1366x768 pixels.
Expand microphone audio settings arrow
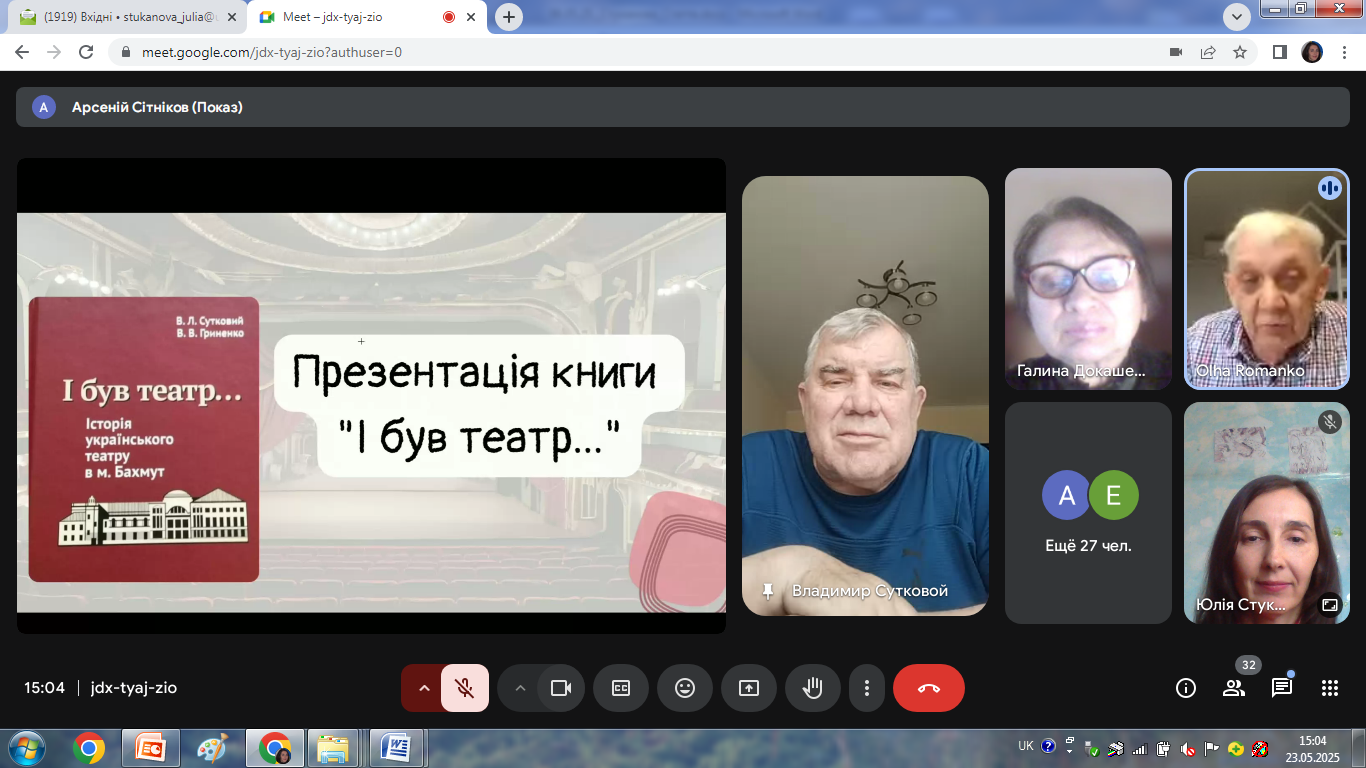423,688
